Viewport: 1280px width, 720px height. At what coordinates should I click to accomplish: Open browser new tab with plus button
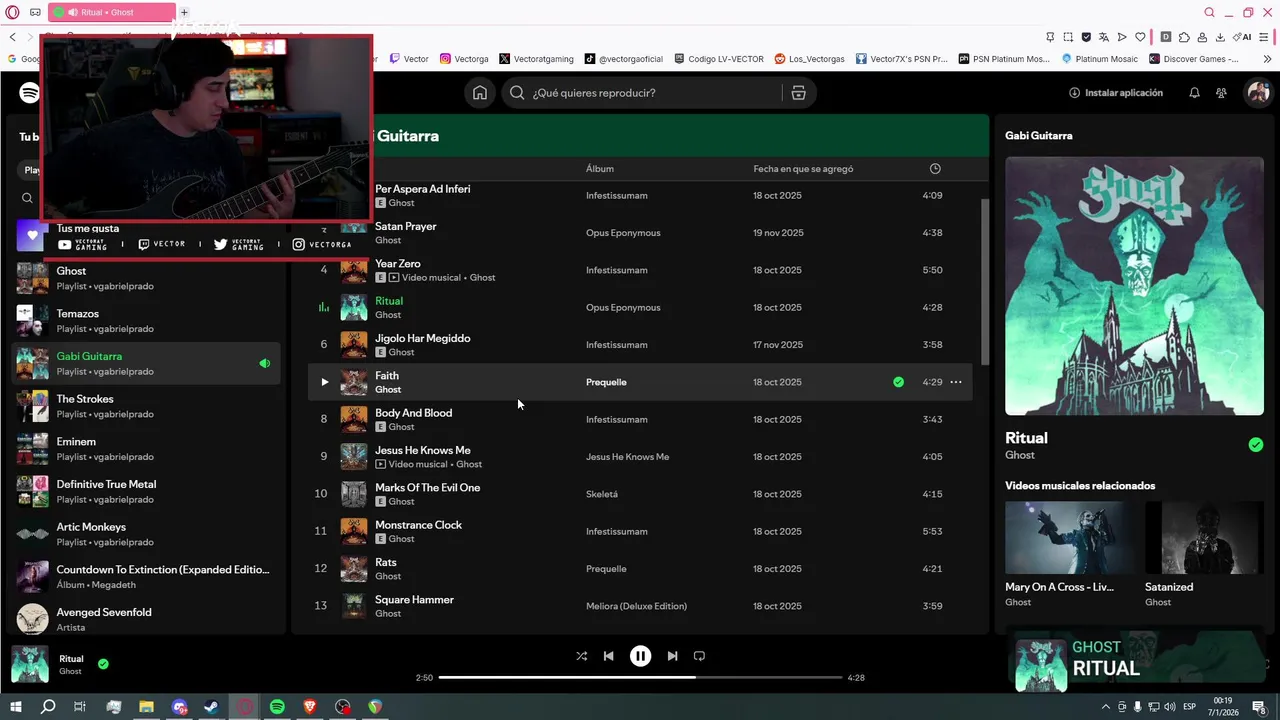(184, 12)
